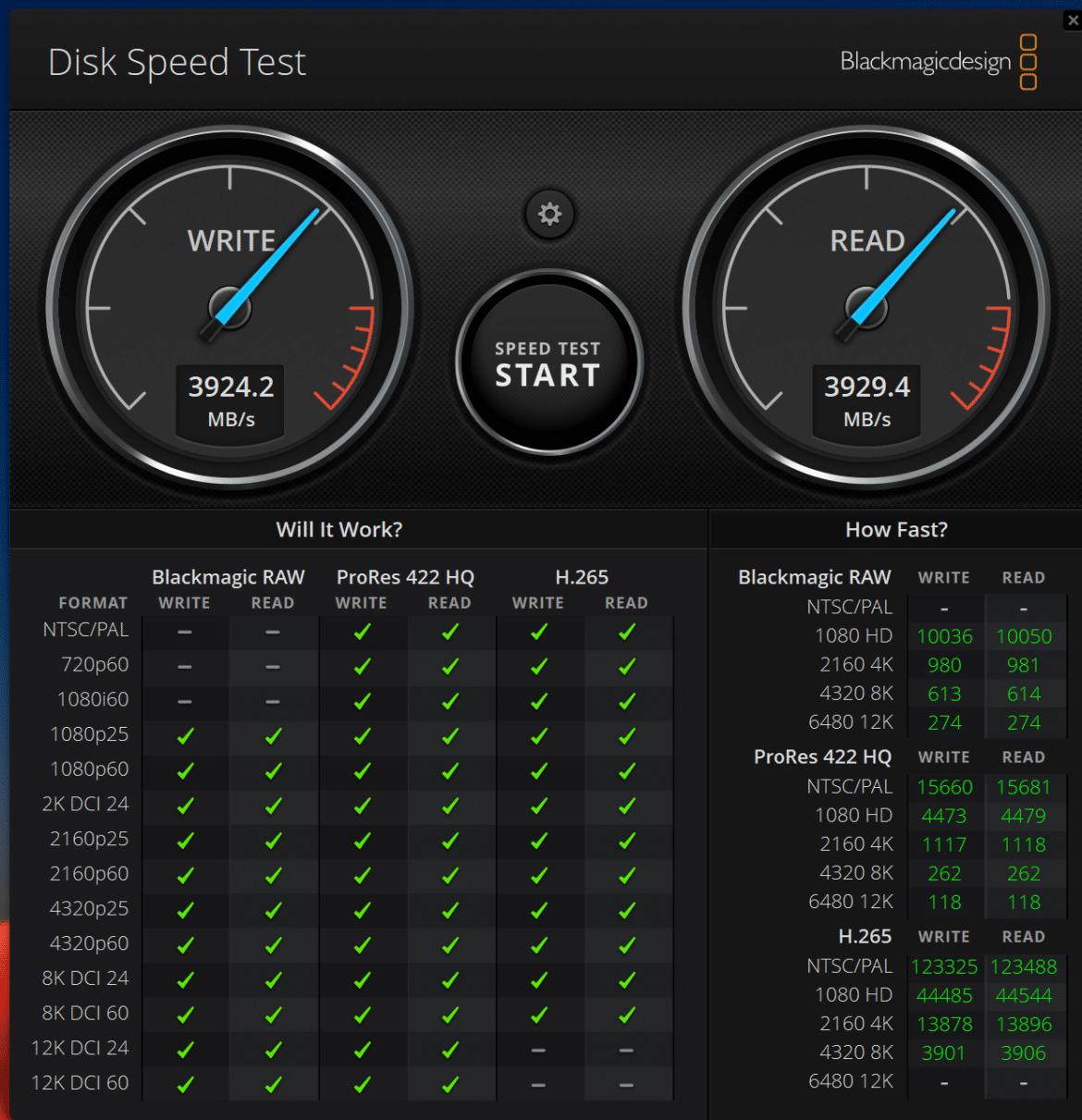Close the Disk Speed Test window
Image resolution: width=1082 pixels, height=1120 pixels.
(x=1073, y=20)
